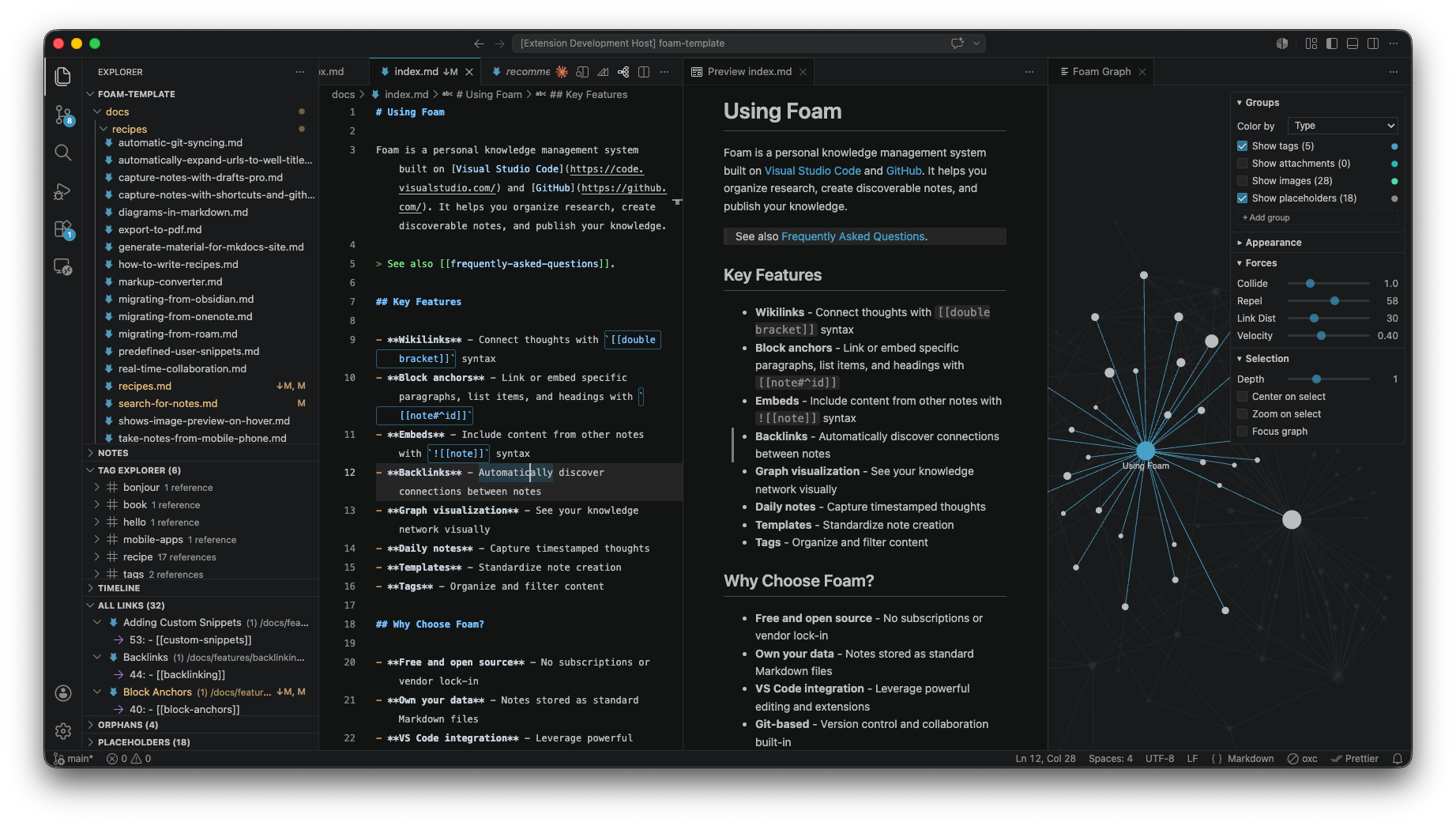1456x826 pixels.
Task: Click the notifications bell in status bar
Action: click(x=1397, y=758)
